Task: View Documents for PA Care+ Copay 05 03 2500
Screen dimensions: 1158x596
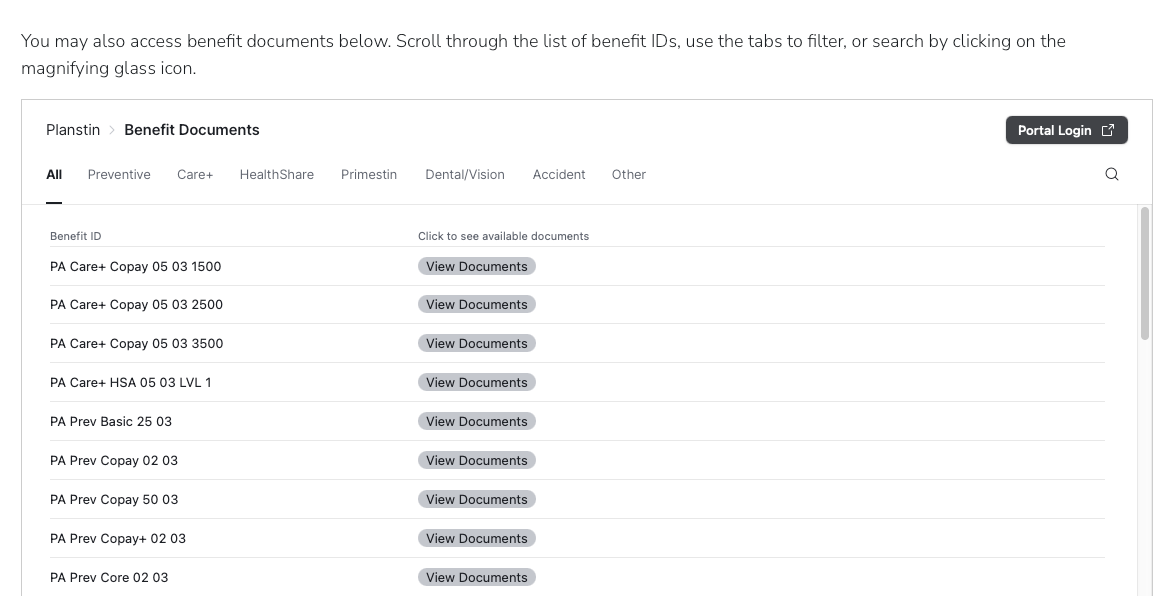Action: click(476, 304)
